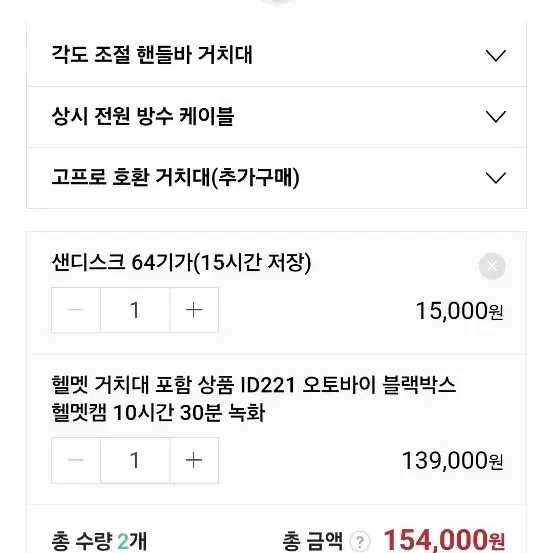Expand the 상시 전원 방수 케이블 option
This screenshot has height=553, width=553.
tap(276, 117)
